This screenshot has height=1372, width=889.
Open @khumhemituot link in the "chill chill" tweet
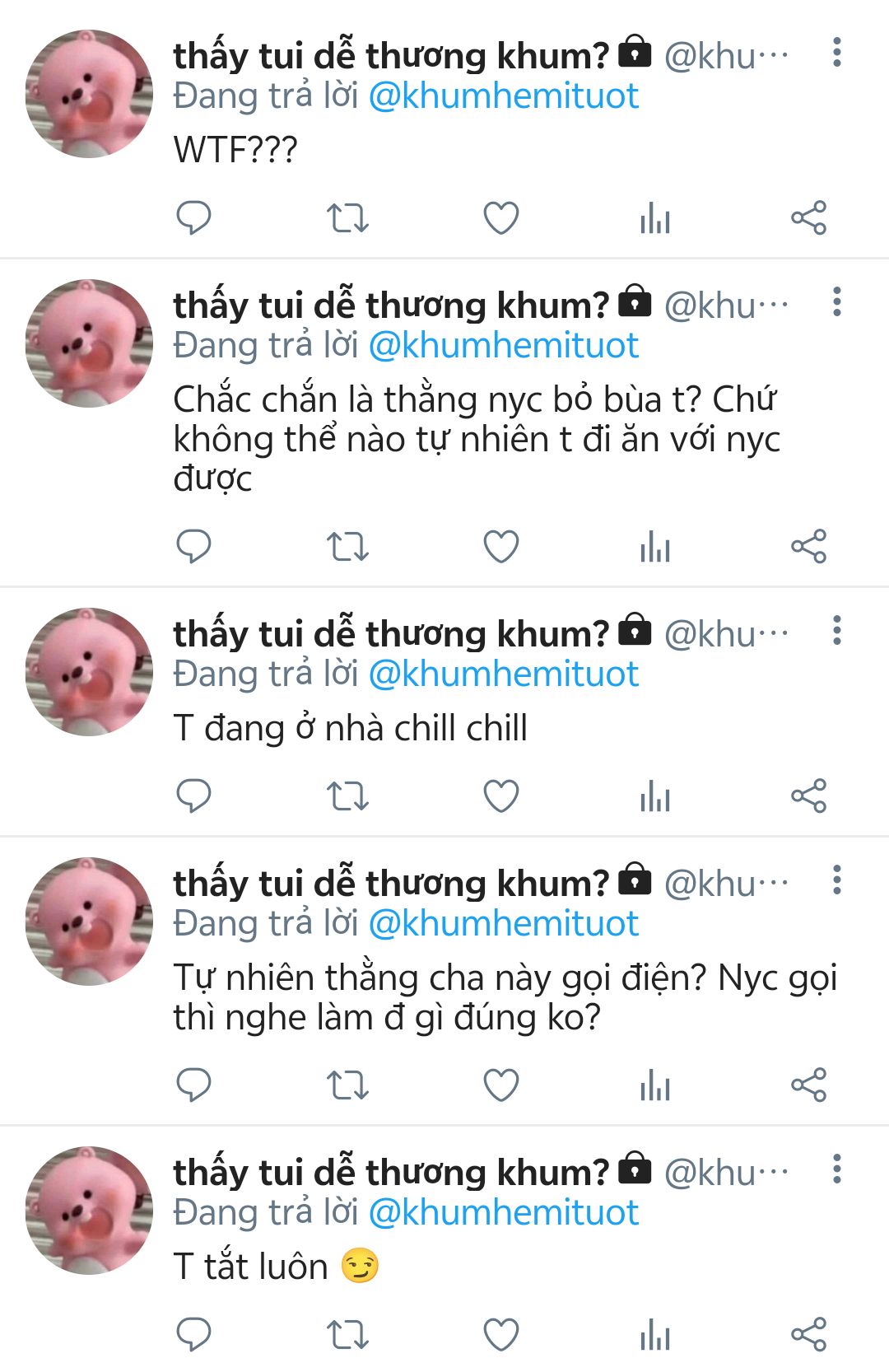tap(504, 674)
